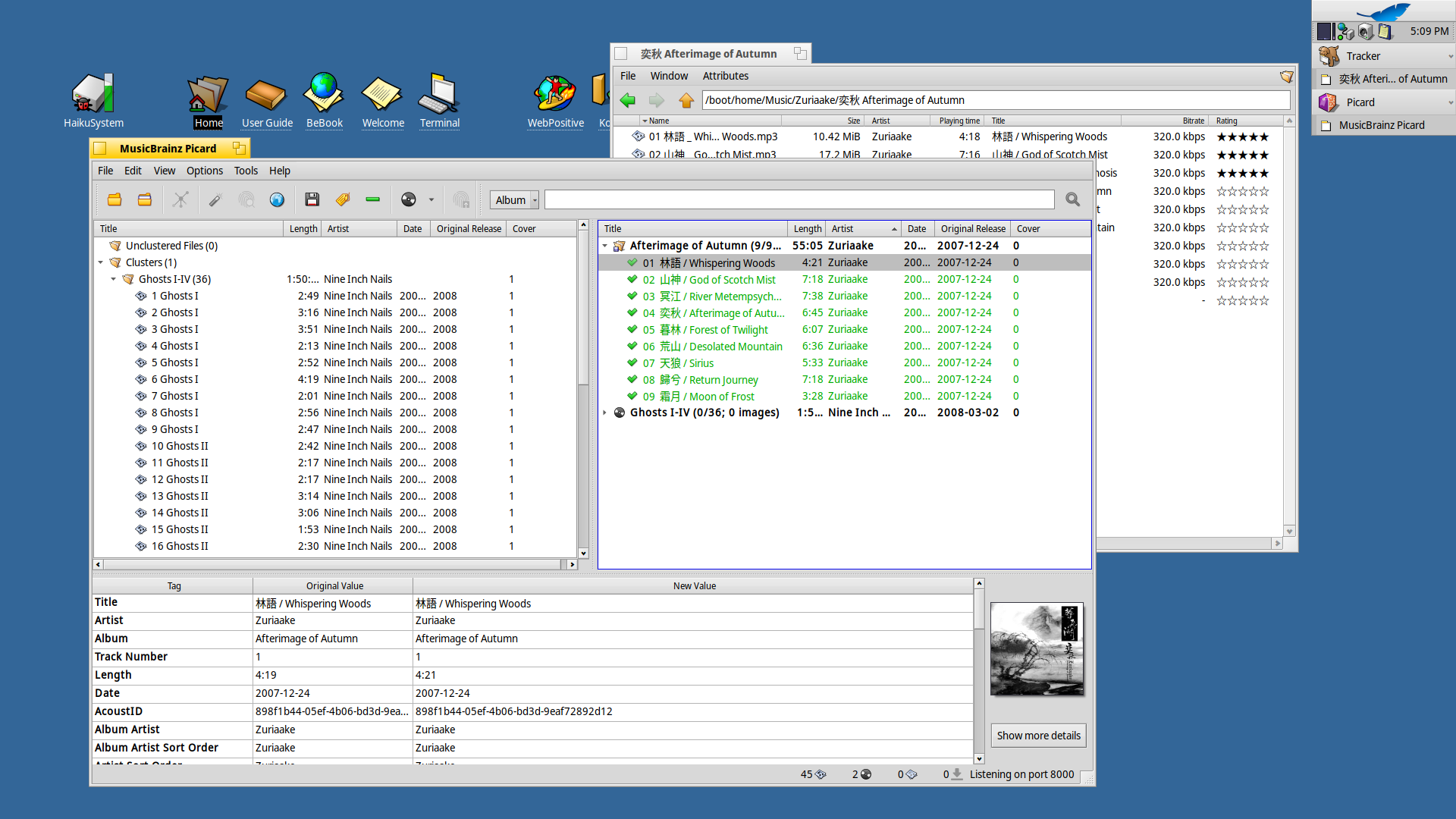
Task: Sort the left pane by Length column
Action: (x=303, y=228)
